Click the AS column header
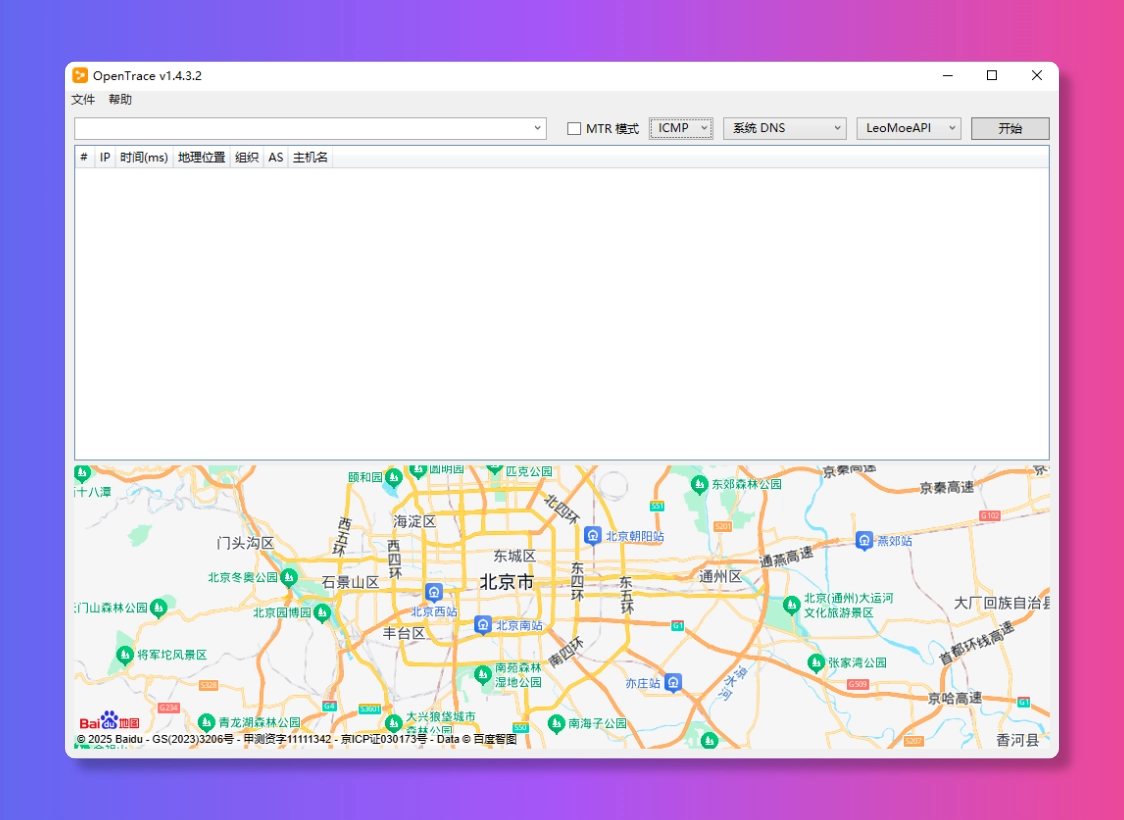Viewport: 1124px width, 820px height. pos(276,158)
